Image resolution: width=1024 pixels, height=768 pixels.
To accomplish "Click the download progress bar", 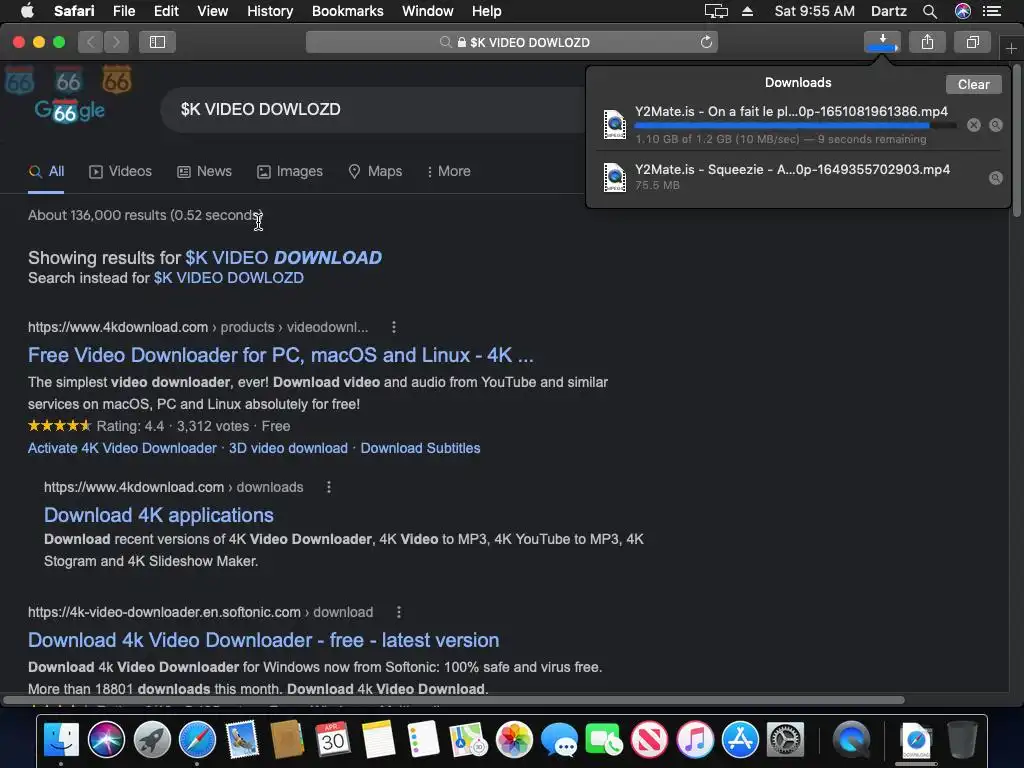I will click(795, 125).
